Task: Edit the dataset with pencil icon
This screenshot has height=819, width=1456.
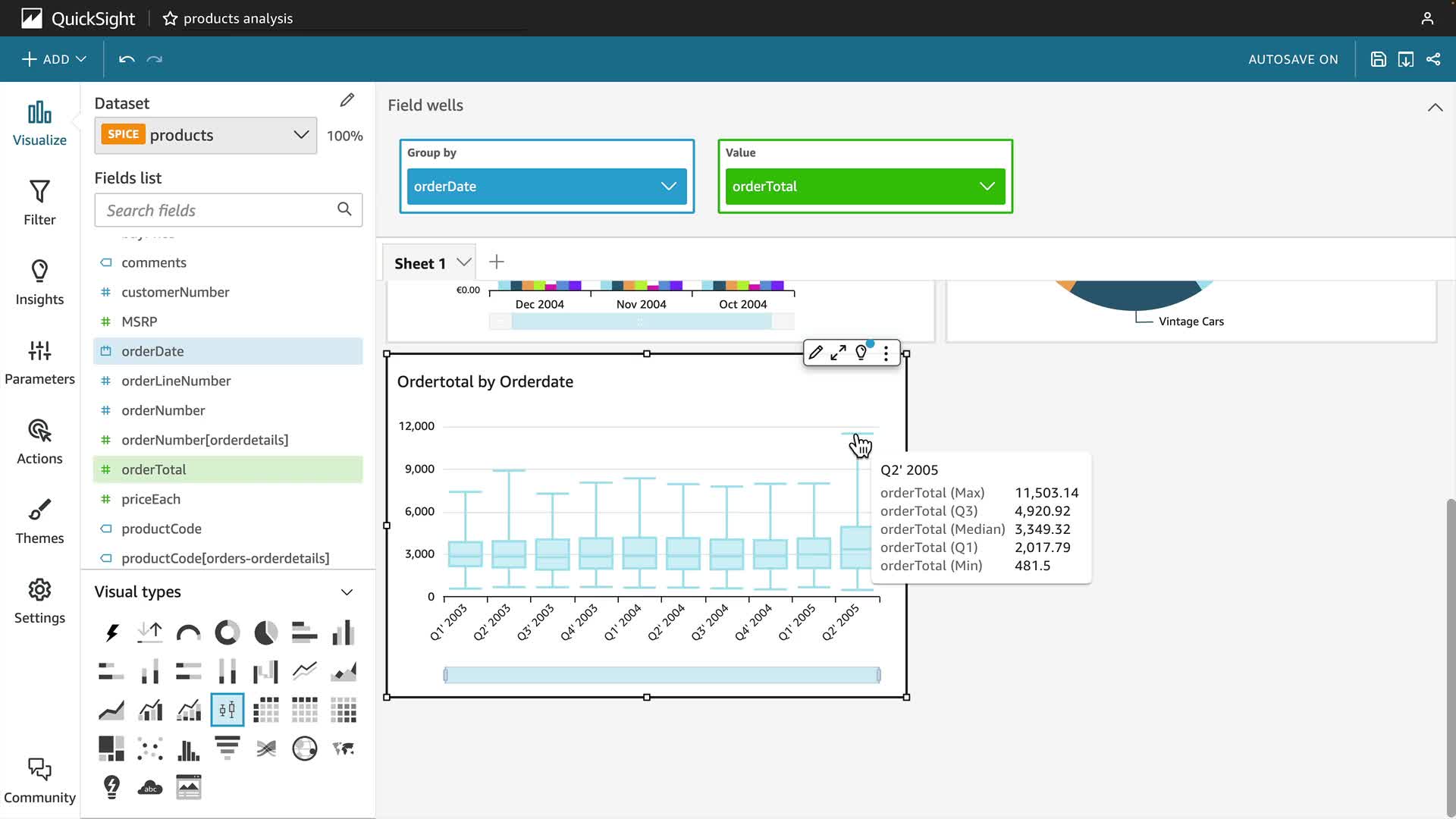Action: 347,100
